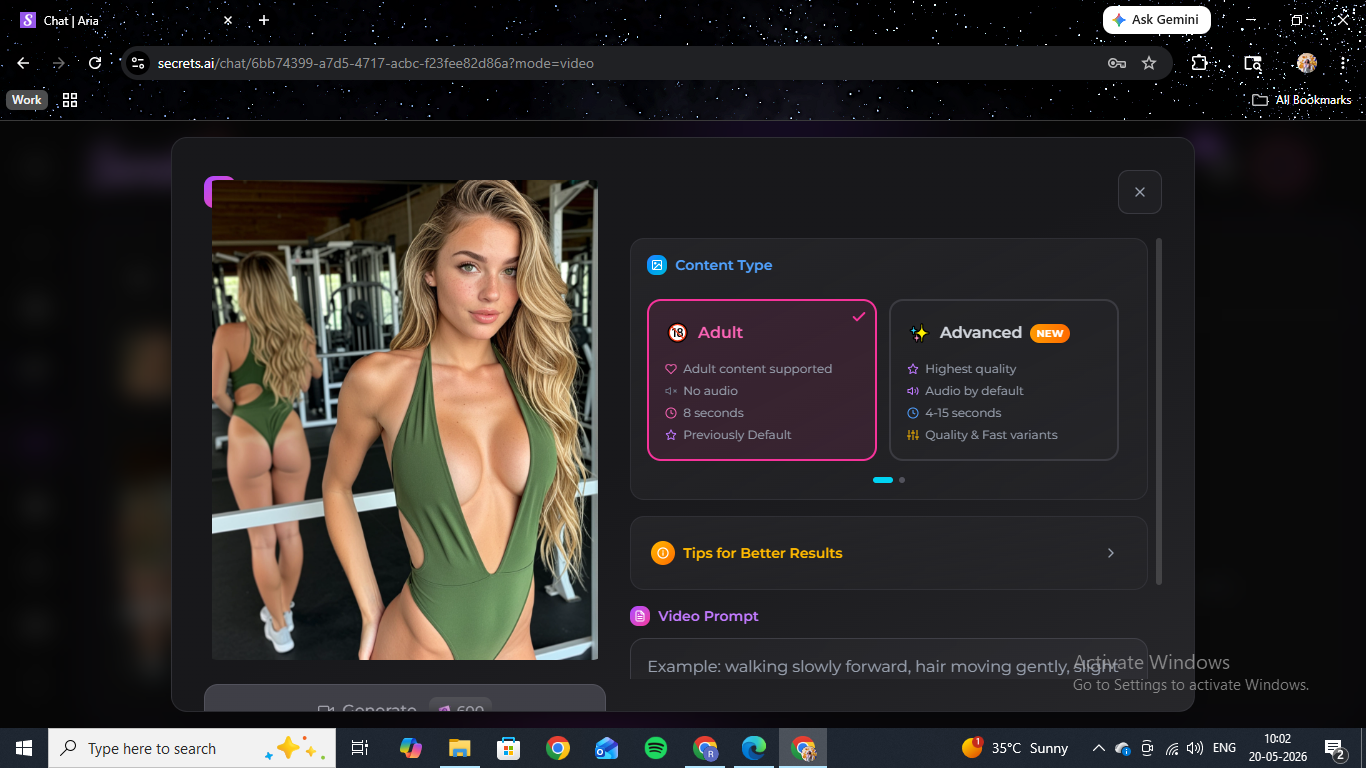Open the Work bookmarks folder

coord(27,100)
